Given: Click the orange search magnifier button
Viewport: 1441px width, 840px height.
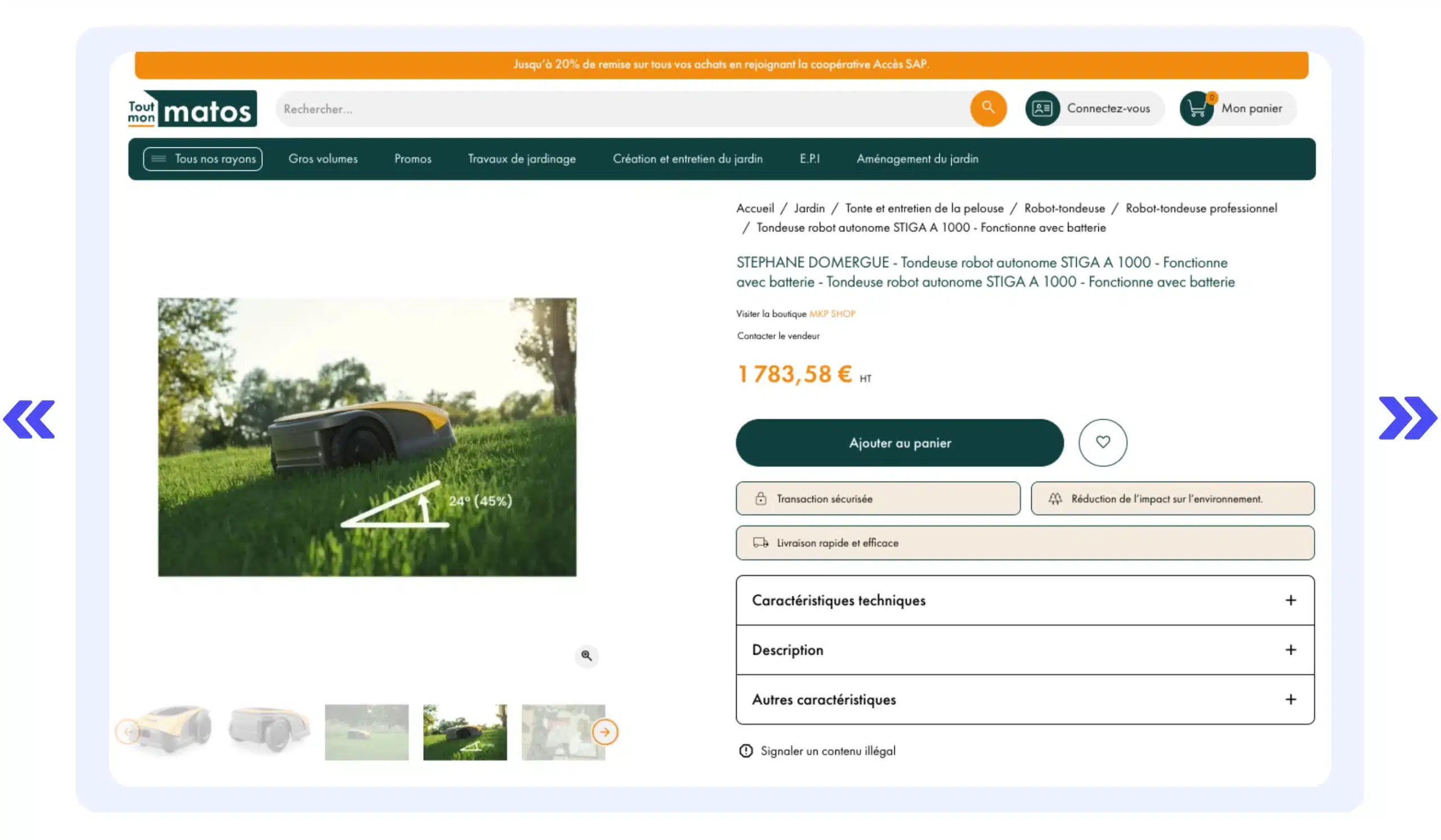Looking at the screenshot, I should [x=987, y=108].
